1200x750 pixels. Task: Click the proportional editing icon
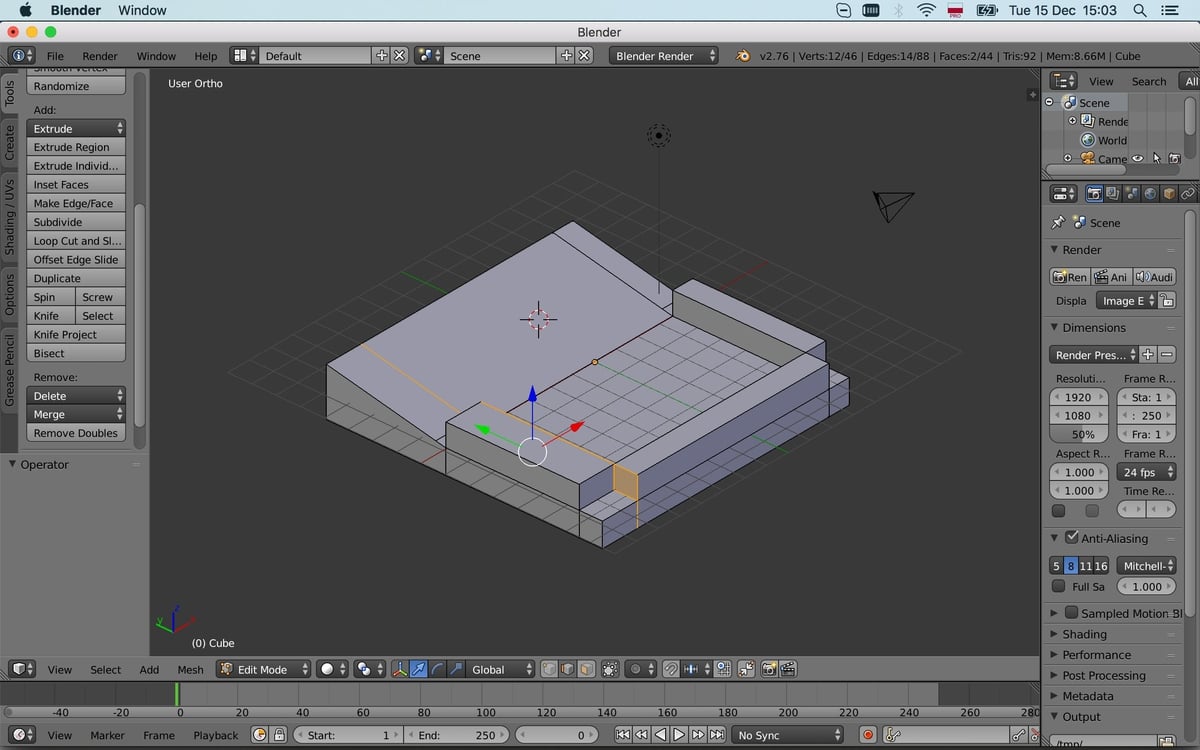[639, 669]
